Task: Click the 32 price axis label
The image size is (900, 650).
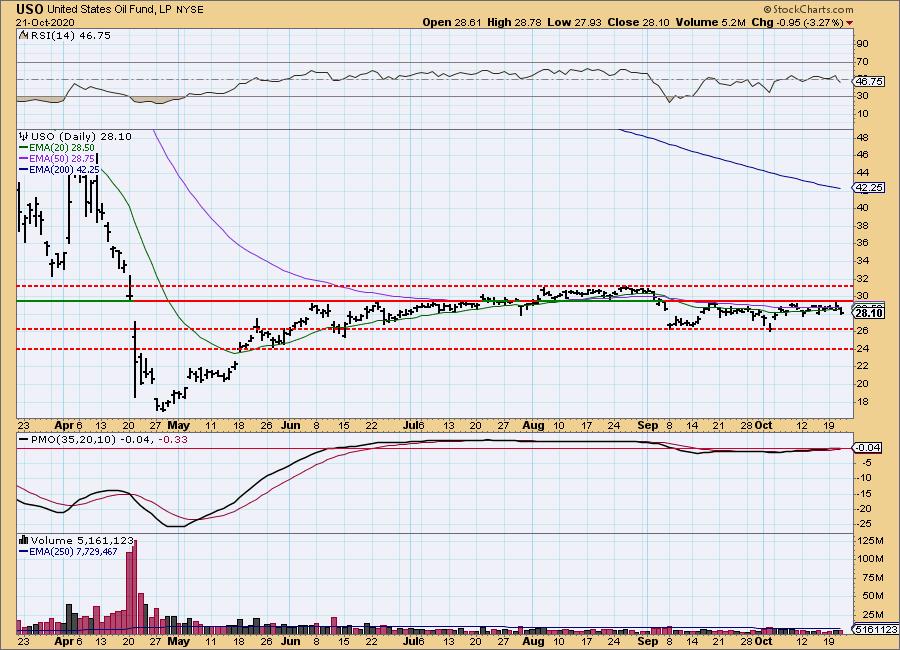Action: (862, 278)
